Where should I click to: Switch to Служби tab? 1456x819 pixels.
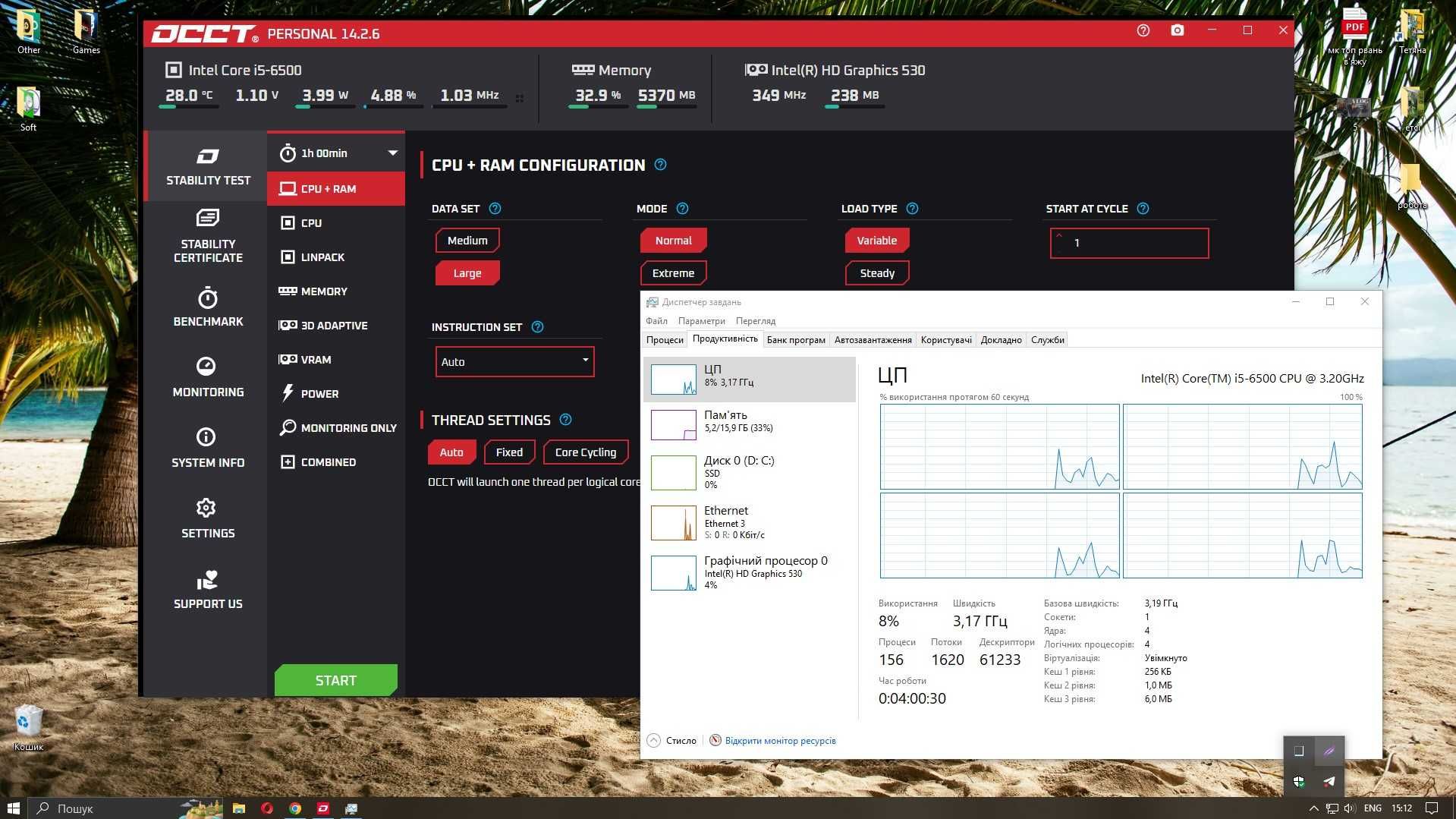click(x=1047, y=340)
